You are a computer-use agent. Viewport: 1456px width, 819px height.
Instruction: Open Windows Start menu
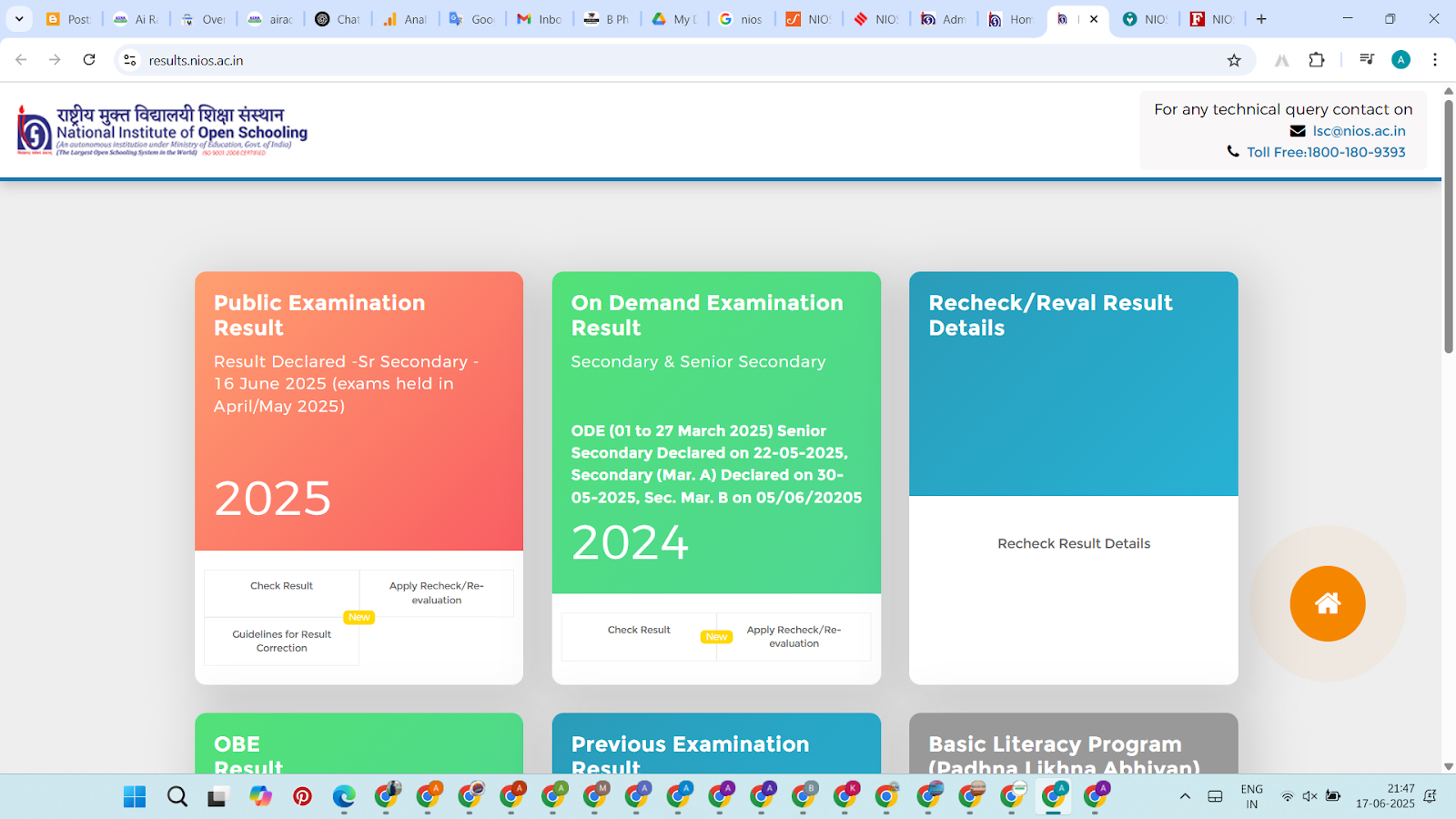click(135, 797)
